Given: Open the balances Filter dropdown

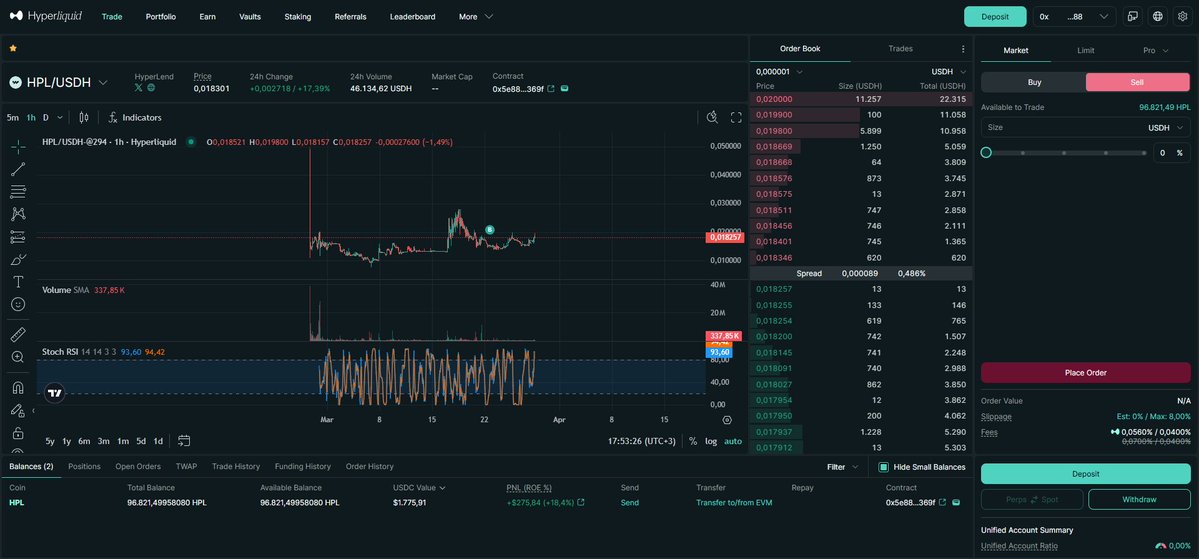Looking at the screenshot, I should [x=843, y=466].
